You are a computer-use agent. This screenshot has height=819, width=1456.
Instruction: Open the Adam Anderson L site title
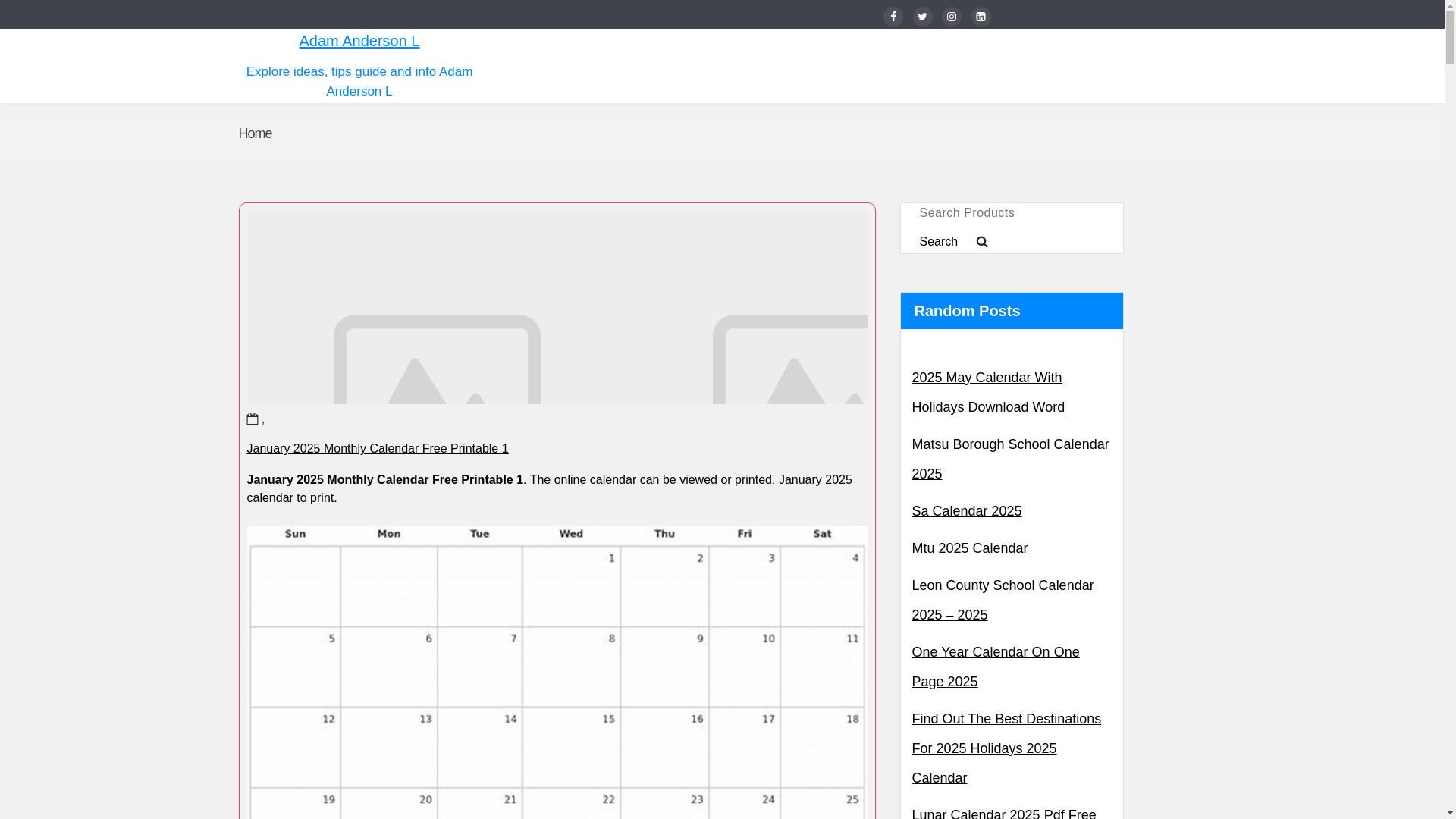coord(359,41)
